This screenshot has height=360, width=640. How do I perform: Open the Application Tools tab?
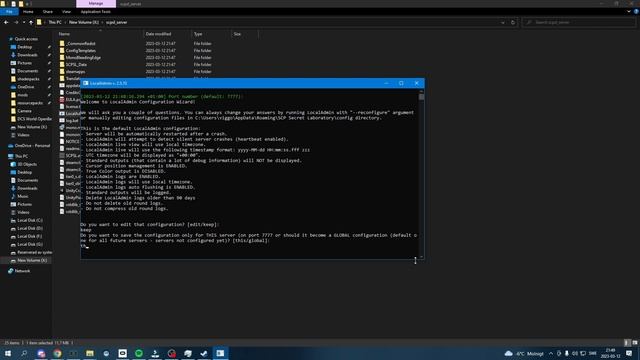click(96, 11)
